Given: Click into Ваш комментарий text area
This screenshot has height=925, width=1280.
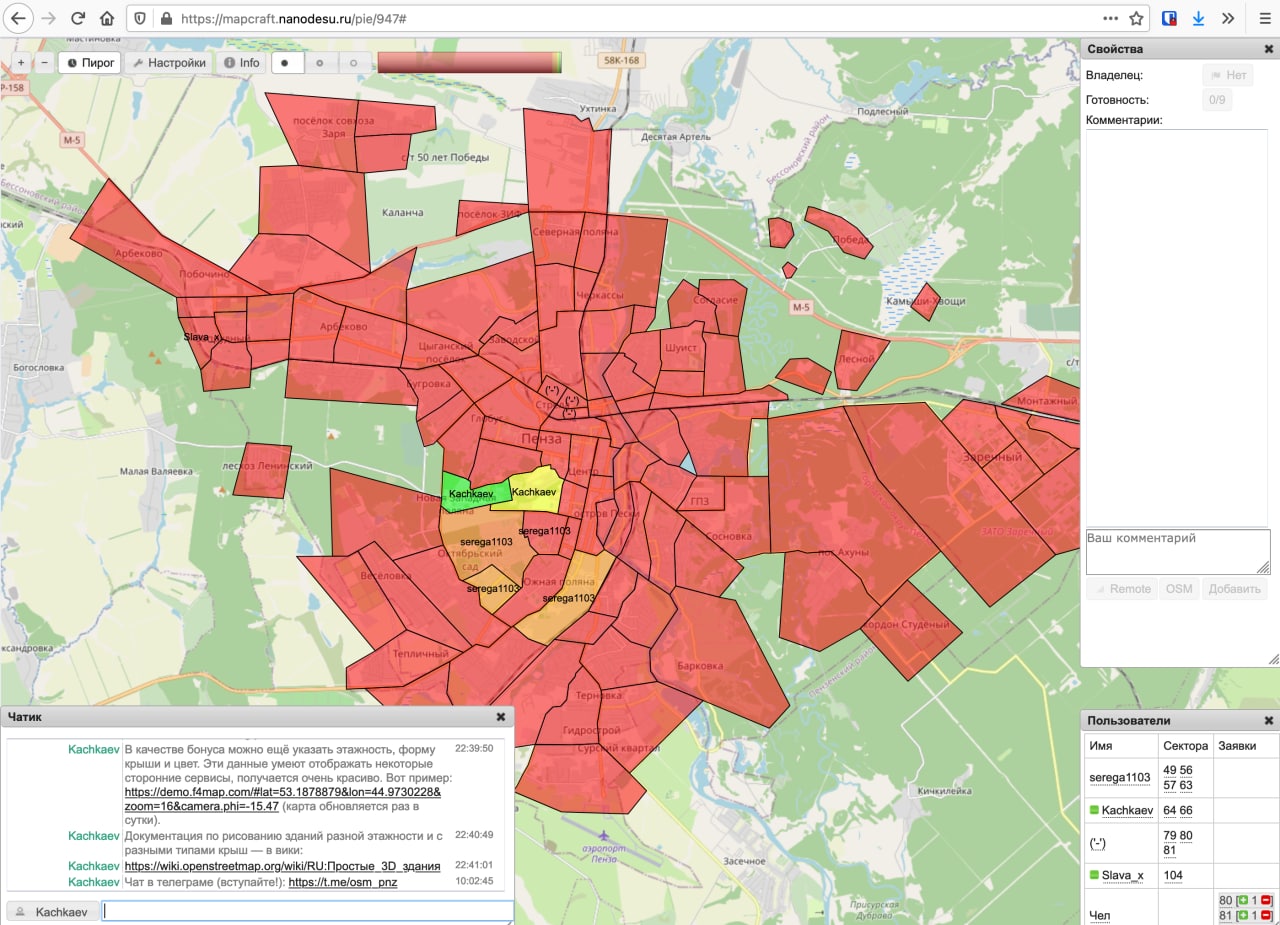Looking at the screenshot, I should point(1178,551).
